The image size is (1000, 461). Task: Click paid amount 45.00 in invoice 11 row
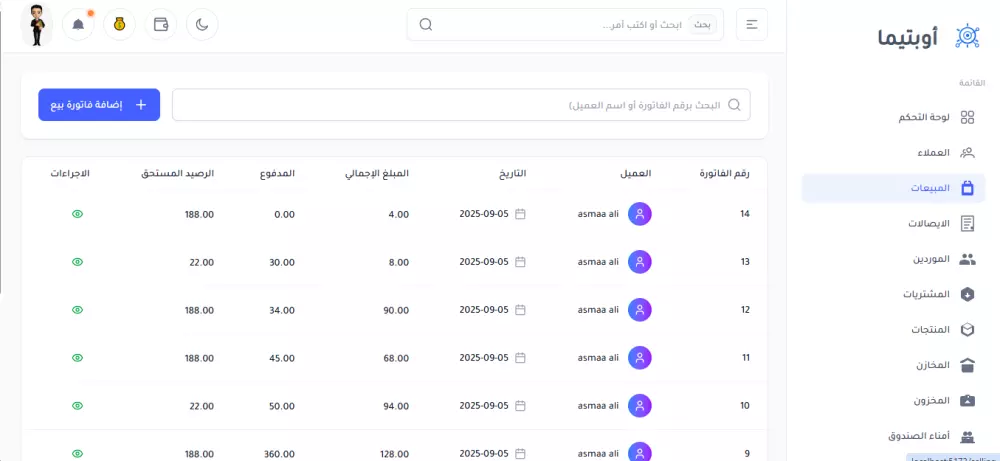tap(282, 358)
